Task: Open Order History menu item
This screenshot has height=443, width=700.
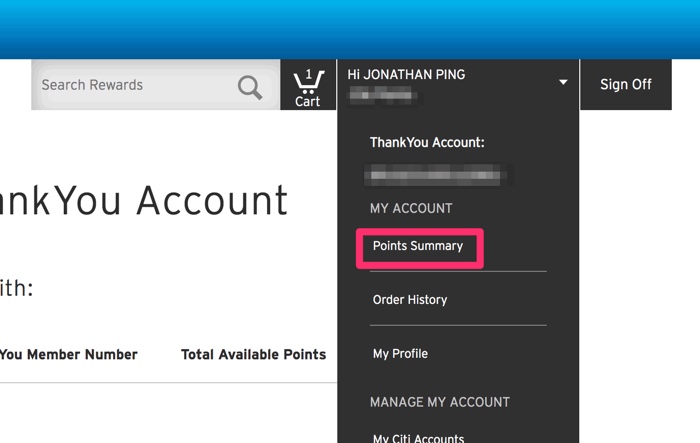Action: click(x=410, y=300)
